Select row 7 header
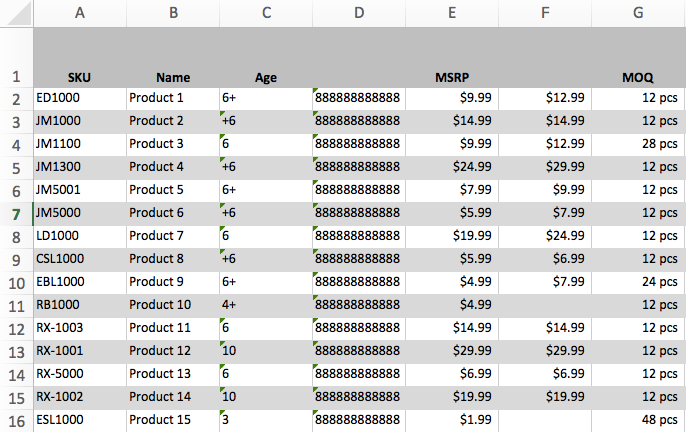The image size is (686, 432). coord(15,213)
